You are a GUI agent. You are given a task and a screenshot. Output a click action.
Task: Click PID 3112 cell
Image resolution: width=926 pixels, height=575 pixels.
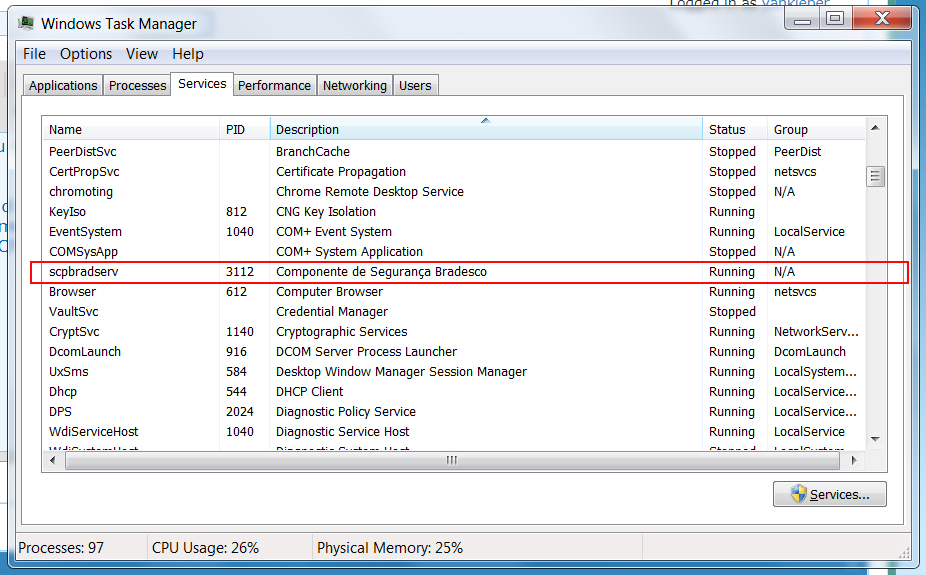[240, 272]
